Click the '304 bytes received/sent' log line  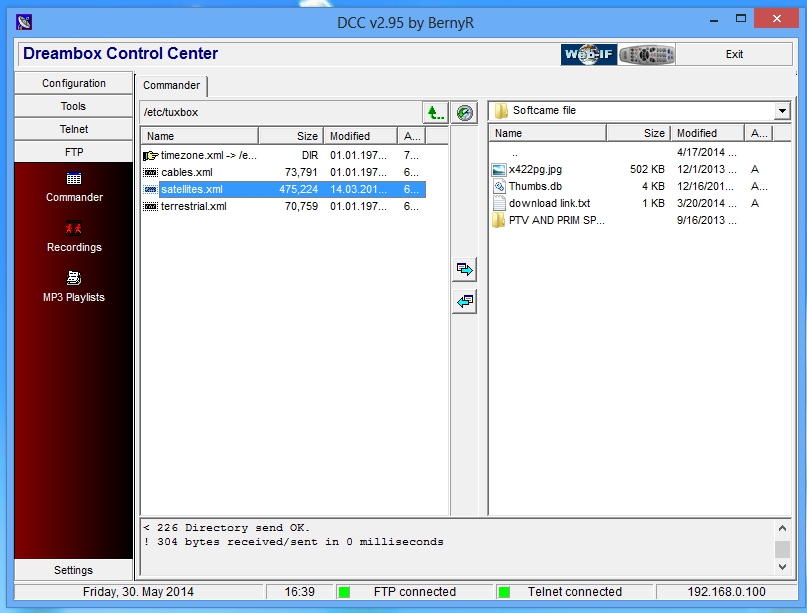[x=293, y=542]
